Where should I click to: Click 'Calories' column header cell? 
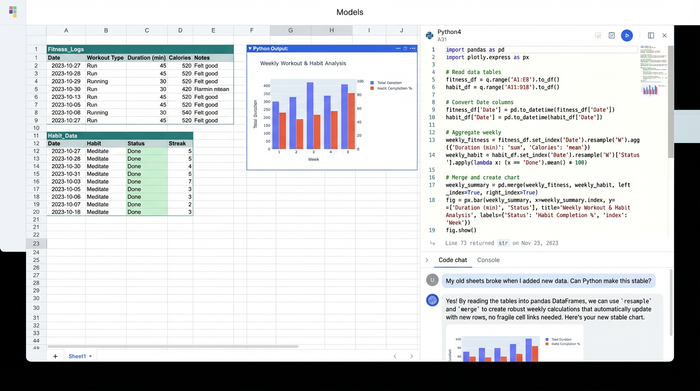pyautogui.click(x=180, y=58)
